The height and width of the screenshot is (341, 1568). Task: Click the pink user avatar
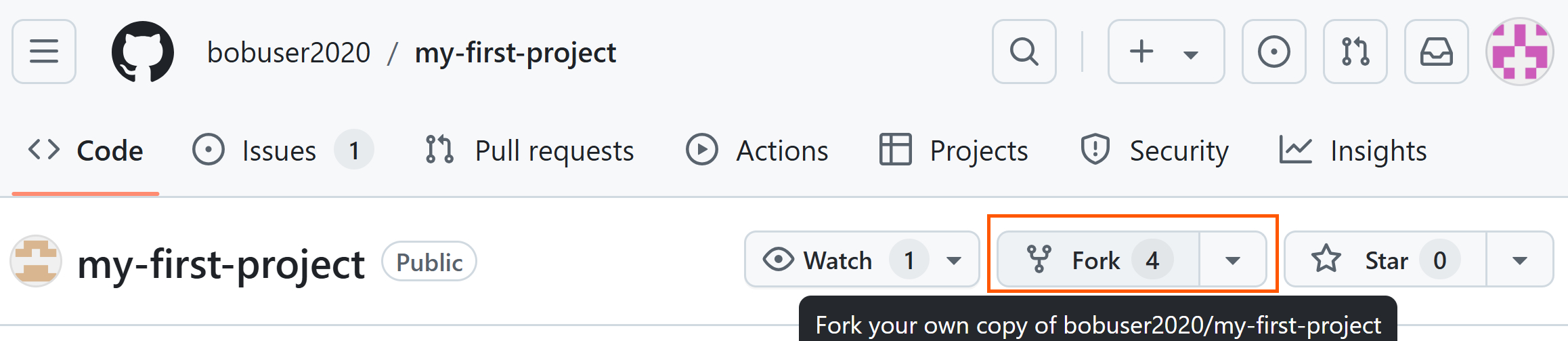(x=1519, y=52)
